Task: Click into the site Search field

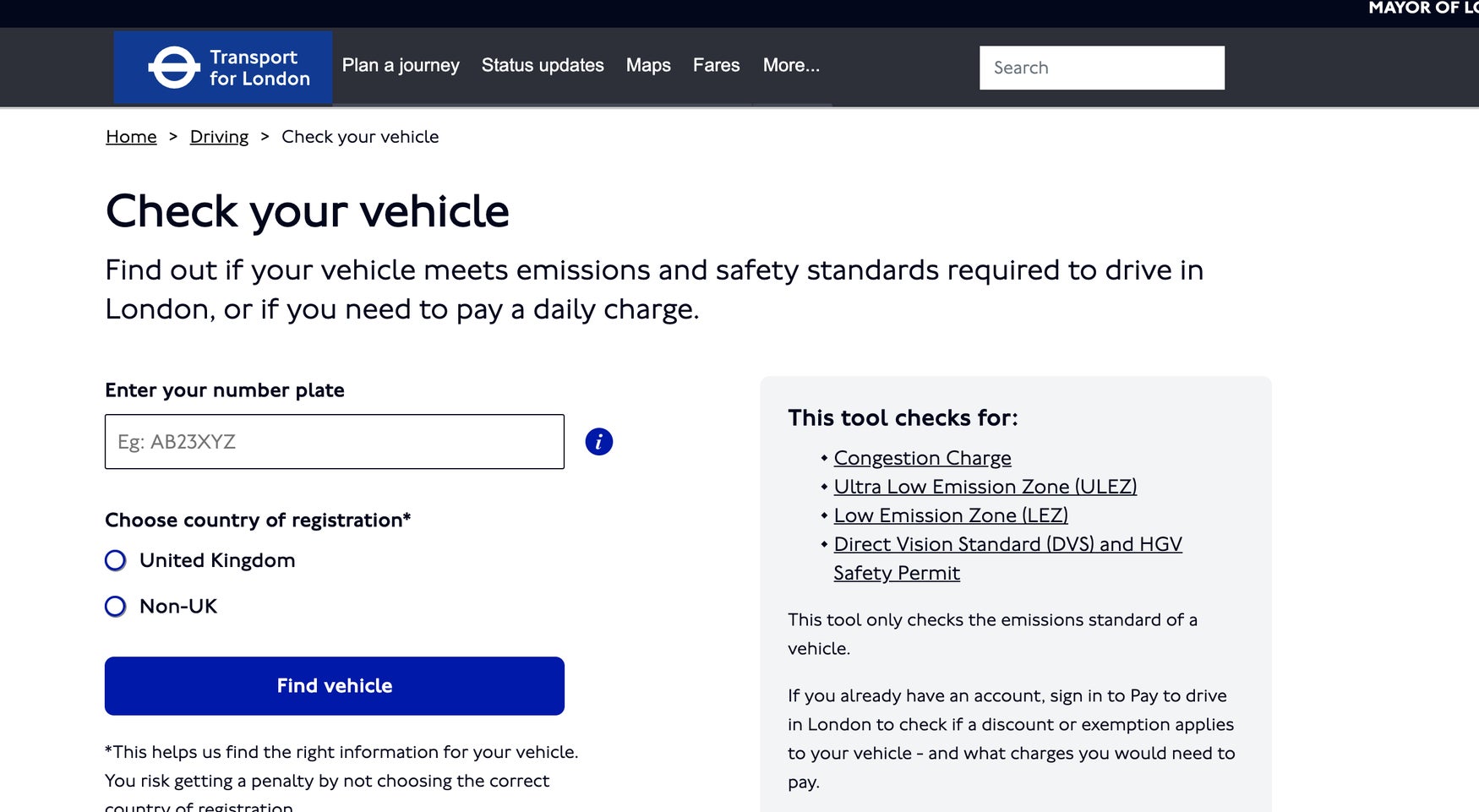Action: (x=1102, y=68)
